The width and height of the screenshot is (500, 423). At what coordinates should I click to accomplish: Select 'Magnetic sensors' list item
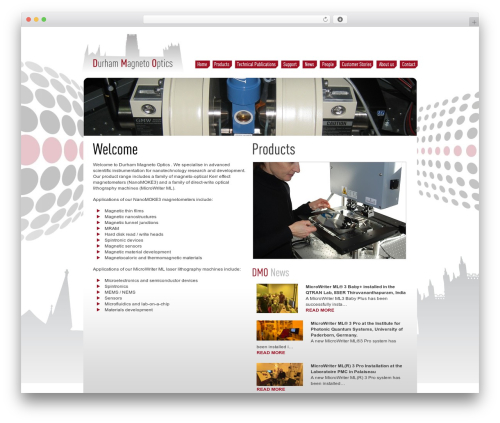click(x=123, y=246)
